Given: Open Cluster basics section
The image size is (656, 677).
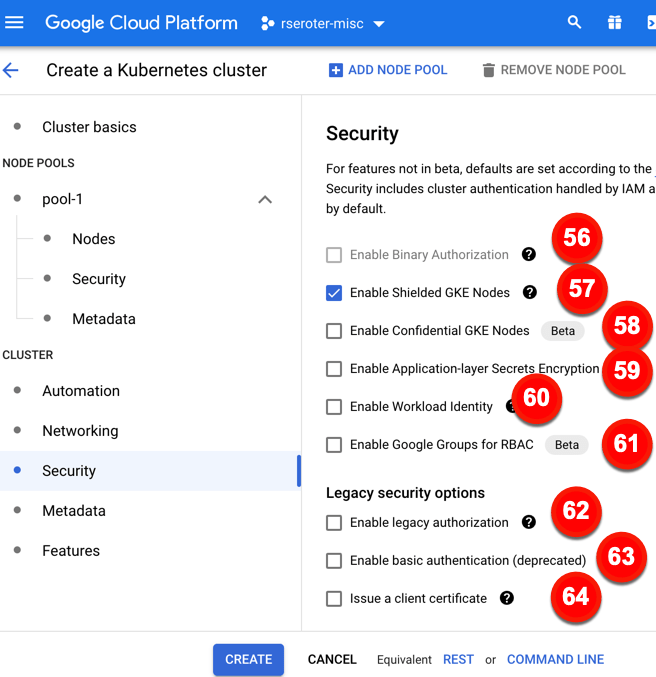Looking at the screenshot, I should coord(89,127).
